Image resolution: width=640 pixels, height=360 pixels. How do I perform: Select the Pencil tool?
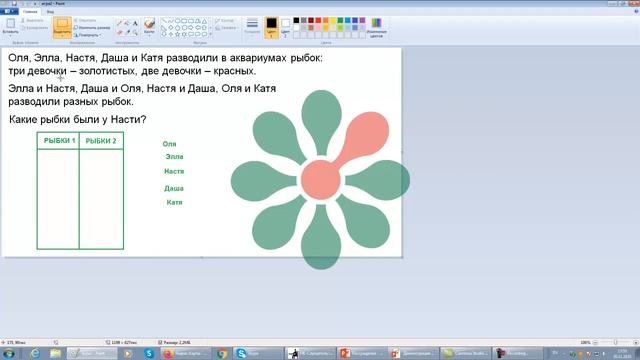pos(119,24)
